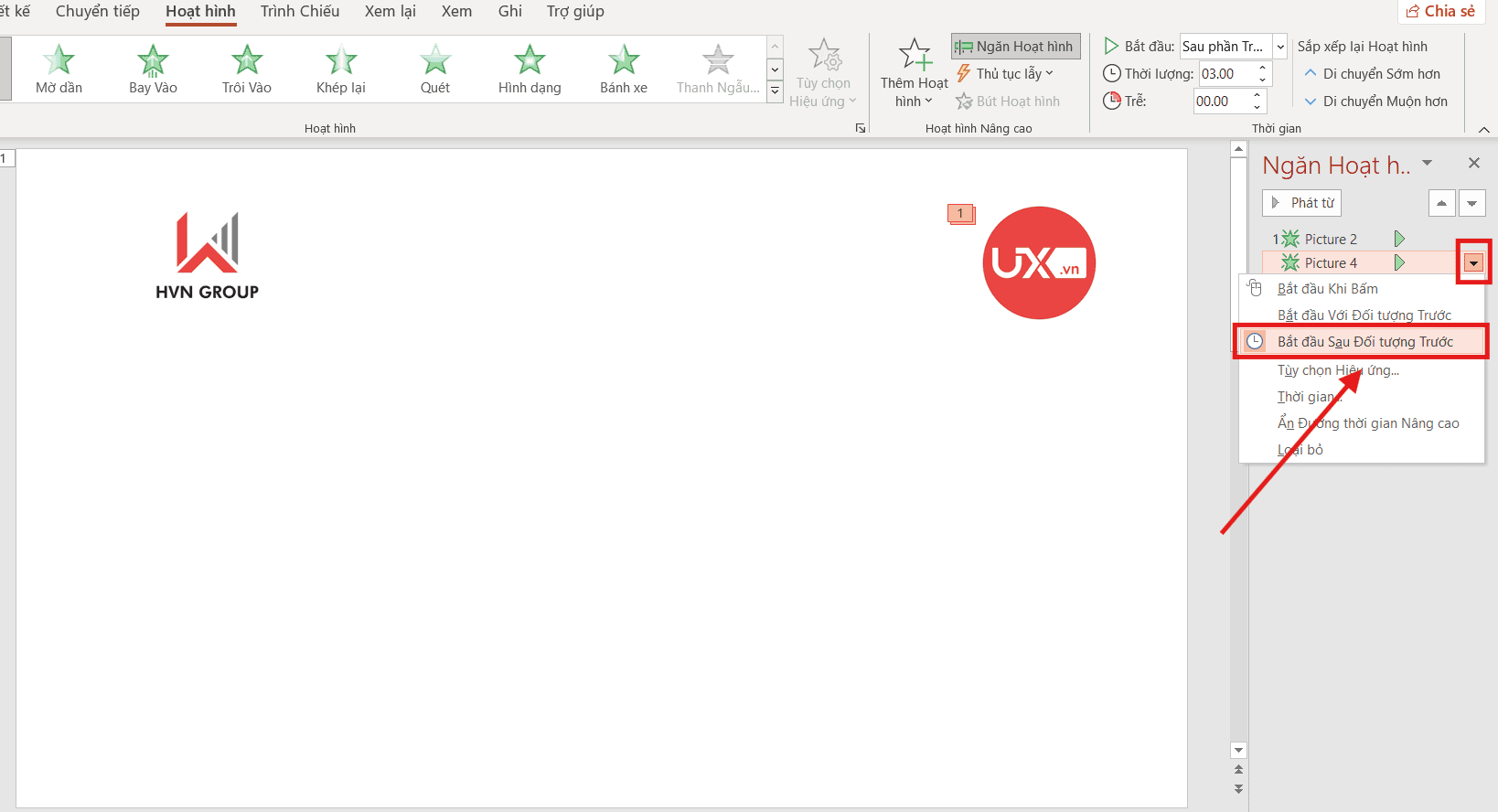The image size is (1498, 812).
Task: Choose Bắt đầu Sau Đối tượng Trước
Action: pos(1364,342)
